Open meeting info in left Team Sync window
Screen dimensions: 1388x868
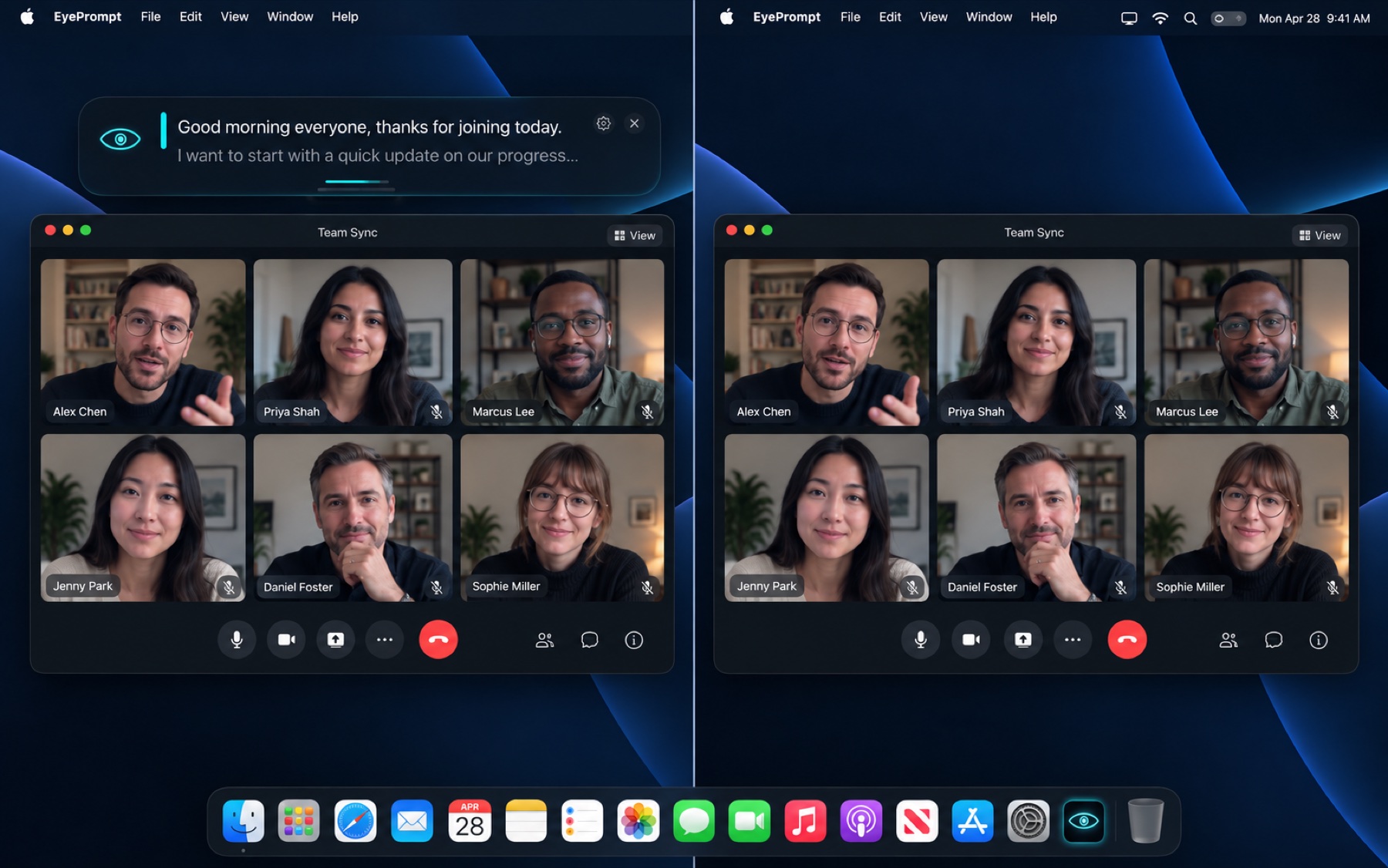point(634,640)
